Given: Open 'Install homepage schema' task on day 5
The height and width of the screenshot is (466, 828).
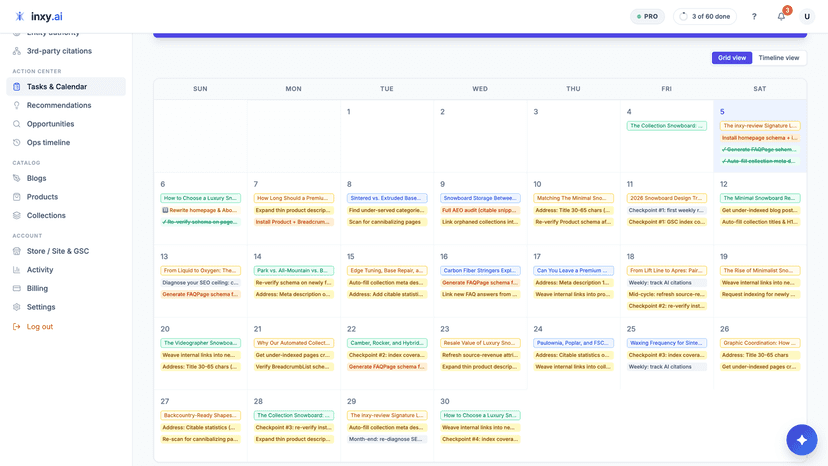Looking at the screenshot, I should (760, 138).
